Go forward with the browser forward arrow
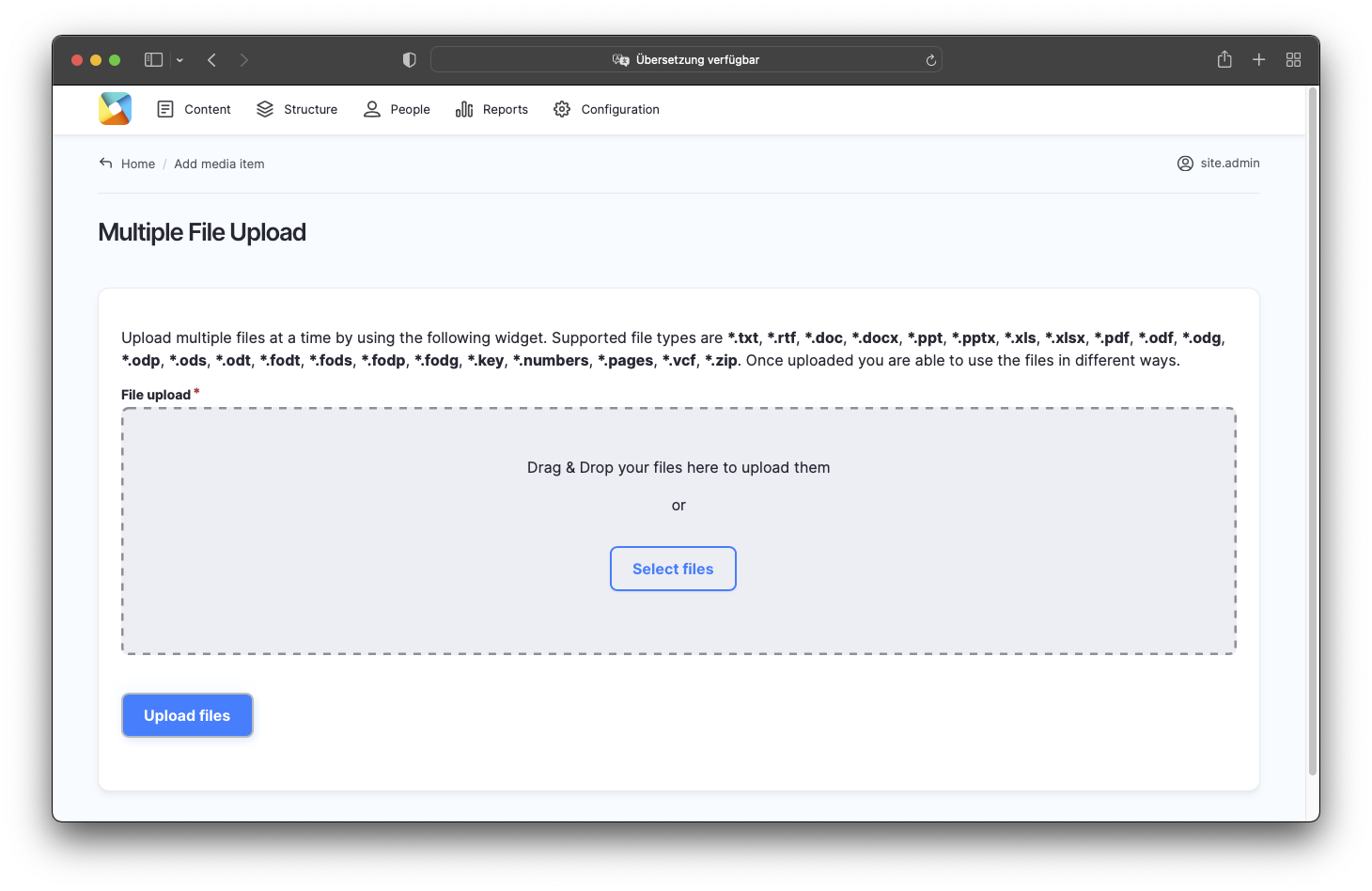The image size is (1372, 891). coord(244,59)
